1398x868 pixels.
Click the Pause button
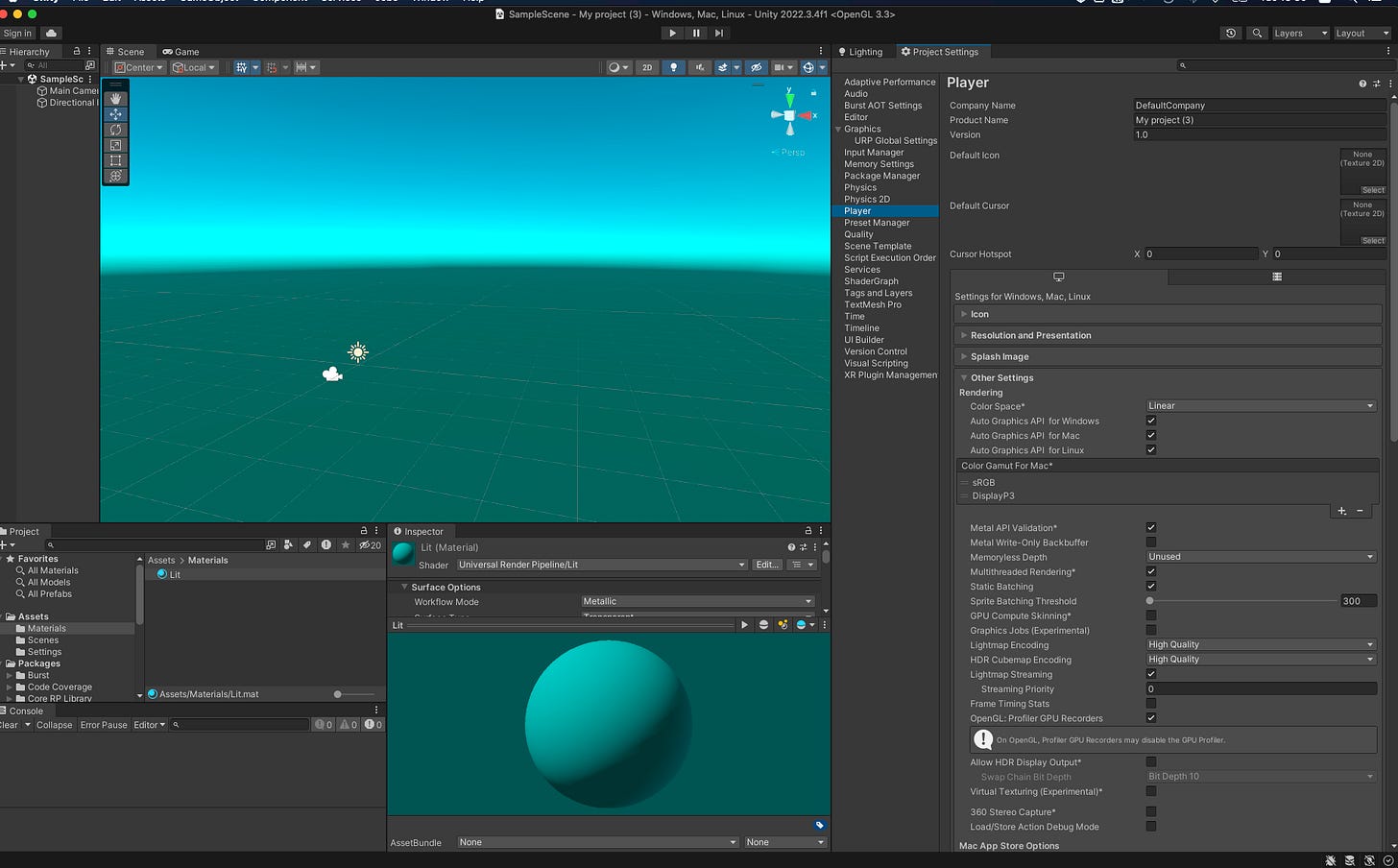click(696, 33)
